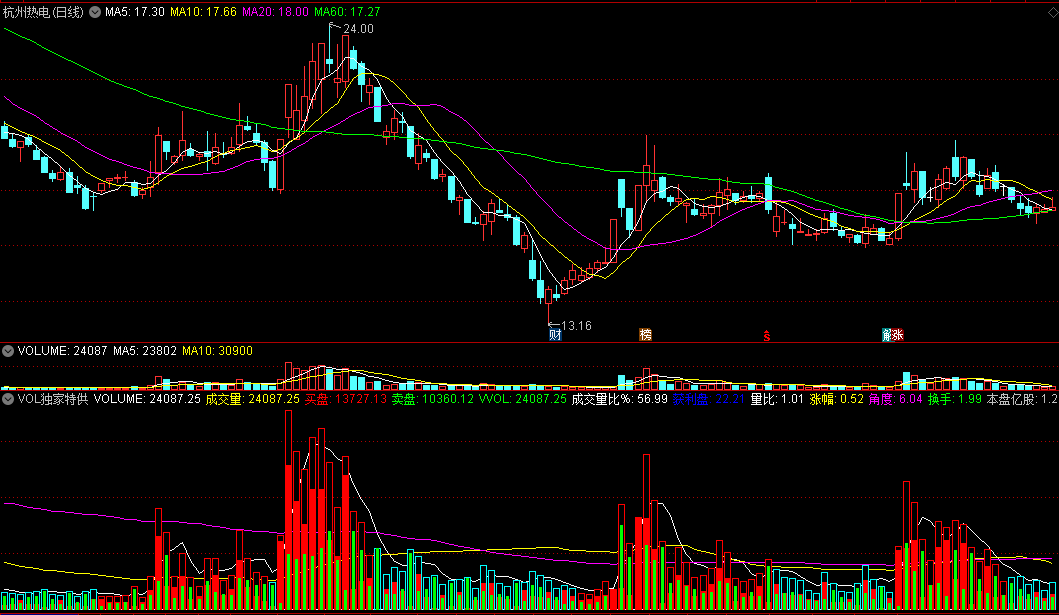Click the 成交量: 24087.25 value
This screenshot has width=1059, height=615.
[x=253, y=399]
